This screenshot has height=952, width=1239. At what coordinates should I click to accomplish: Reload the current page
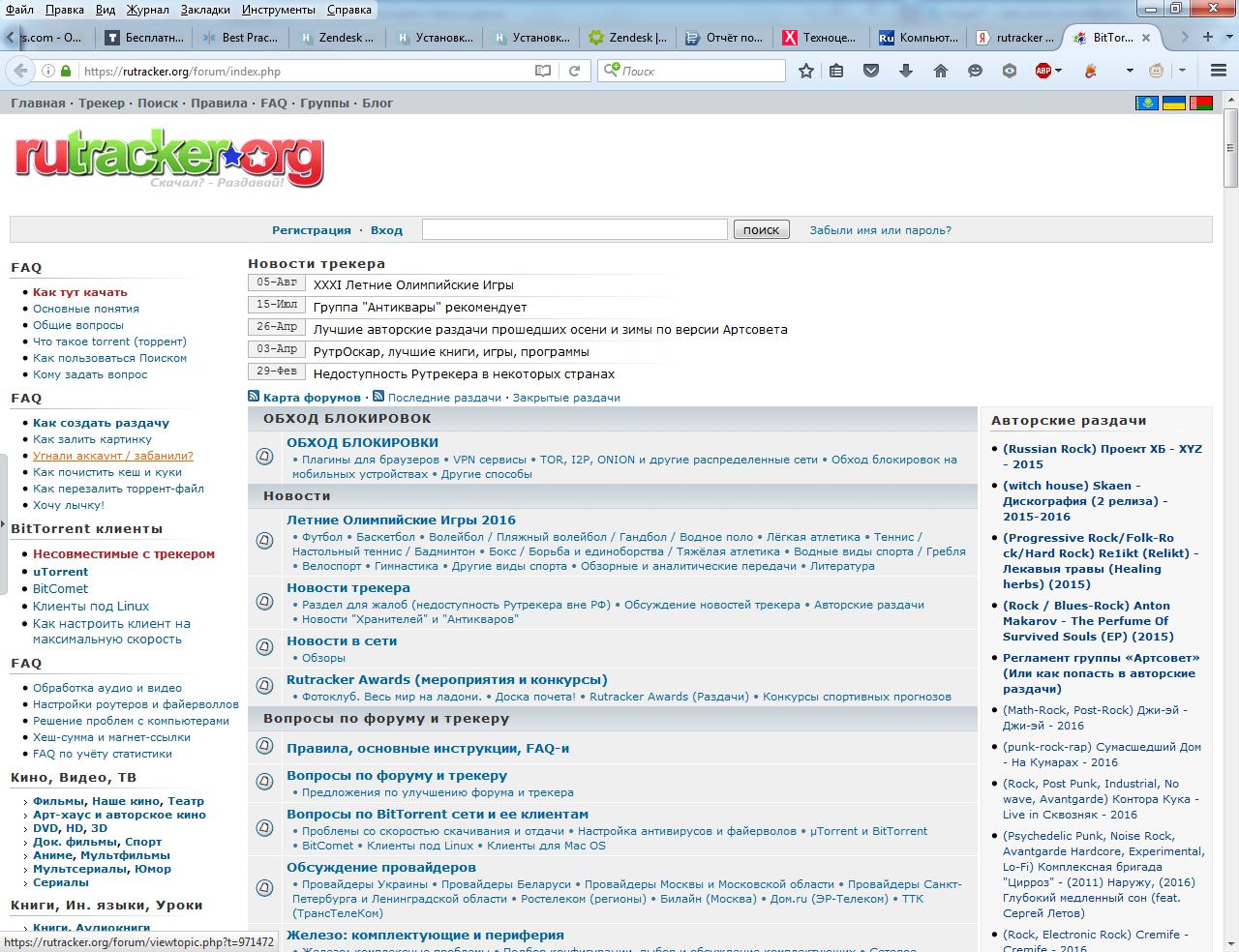pyautogui.click(x=574, y=71)
